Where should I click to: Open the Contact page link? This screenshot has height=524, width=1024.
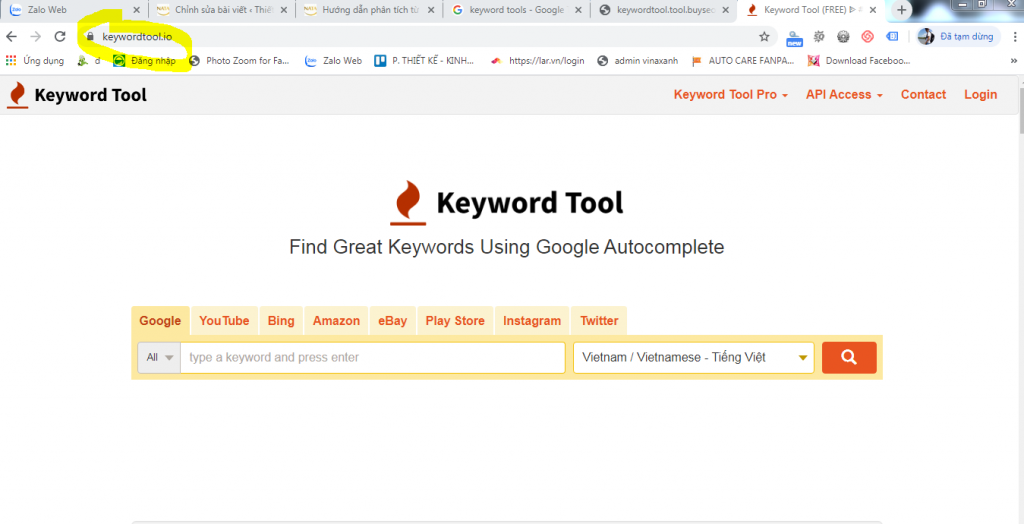point(923,95)
